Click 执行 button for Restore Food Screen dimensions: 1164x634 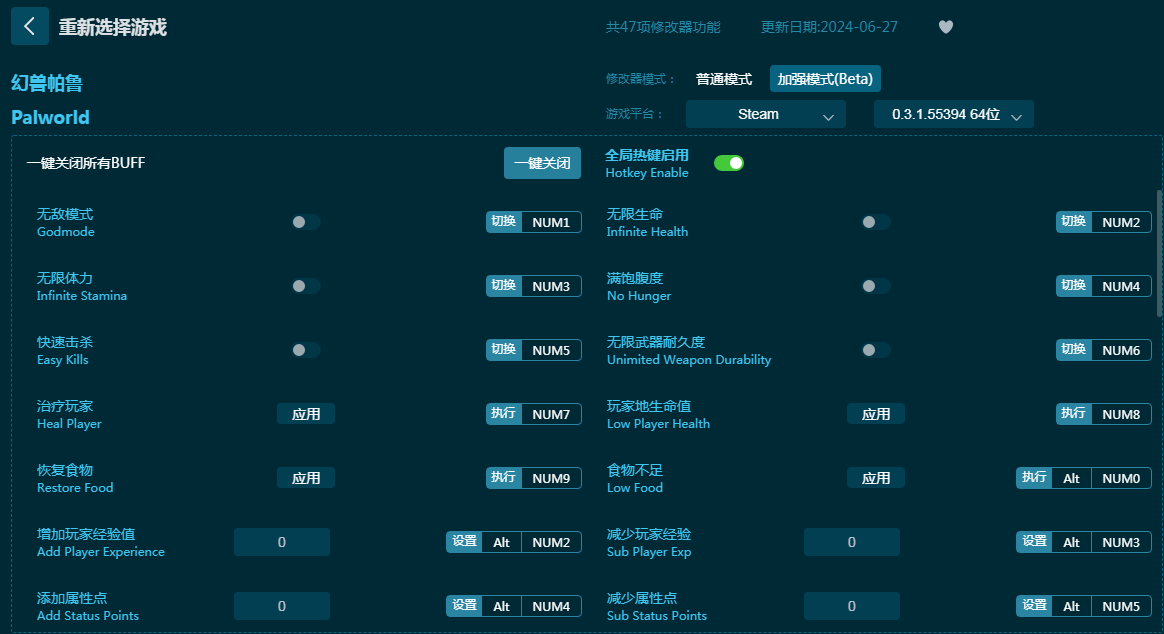[x=503, y=478]
